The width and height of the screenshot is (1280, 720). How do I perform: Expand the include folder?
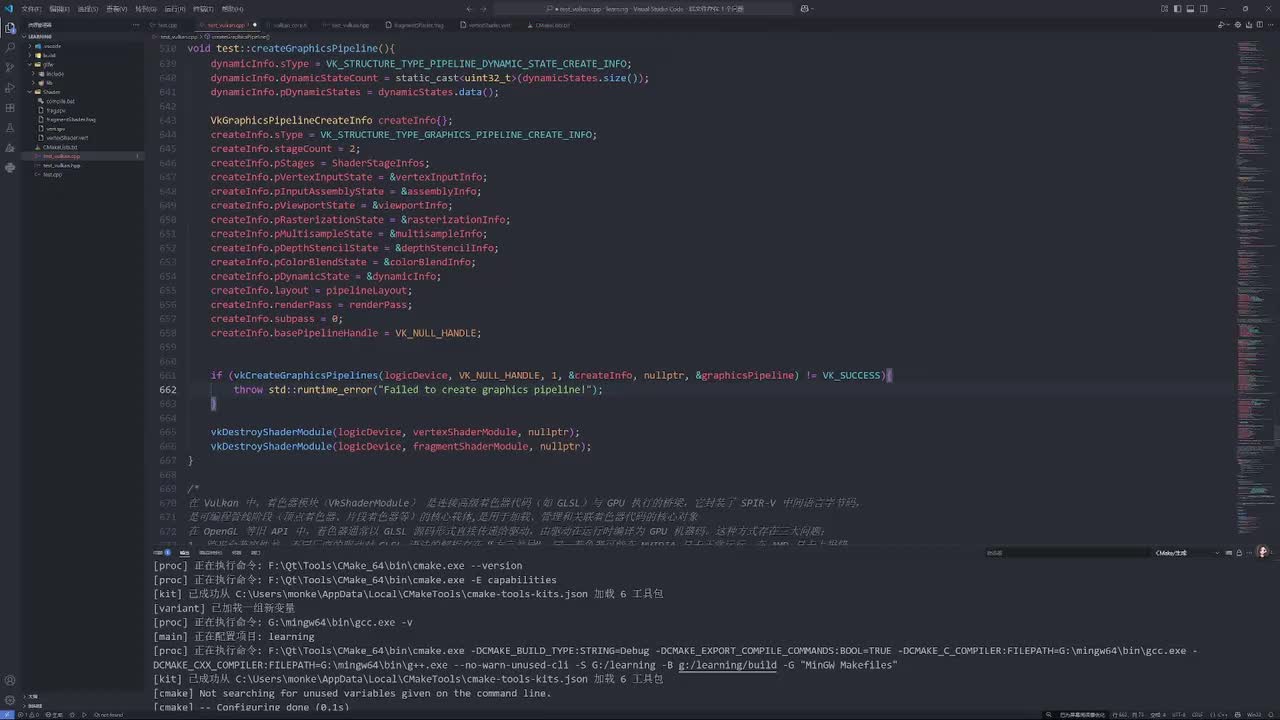pyautogui.click(x=55, y=73)
